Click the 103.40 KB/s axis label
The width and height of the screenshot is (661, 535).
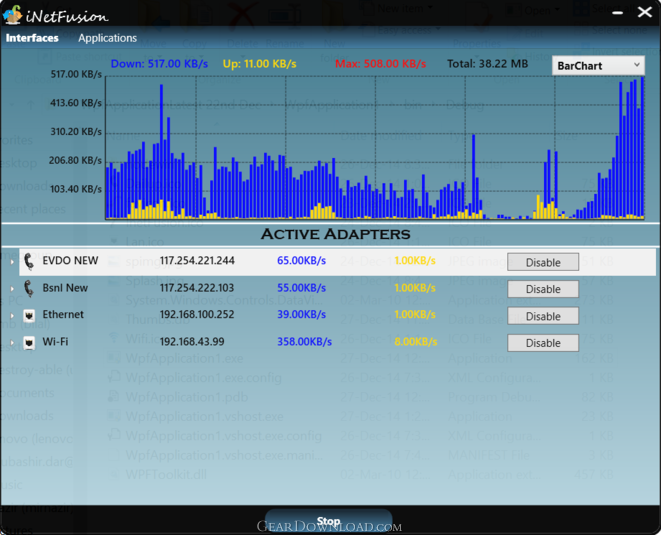coord(76,189)
